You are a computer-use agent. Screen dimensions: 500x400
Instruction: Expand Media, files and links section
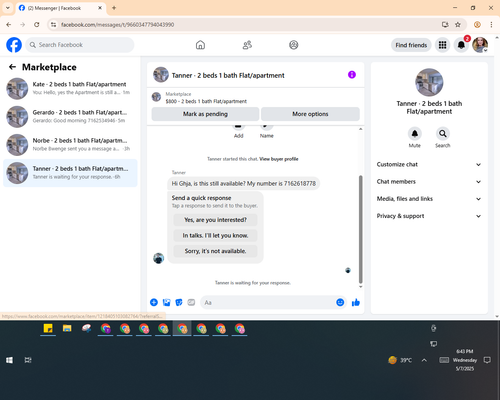pos(429,199)
